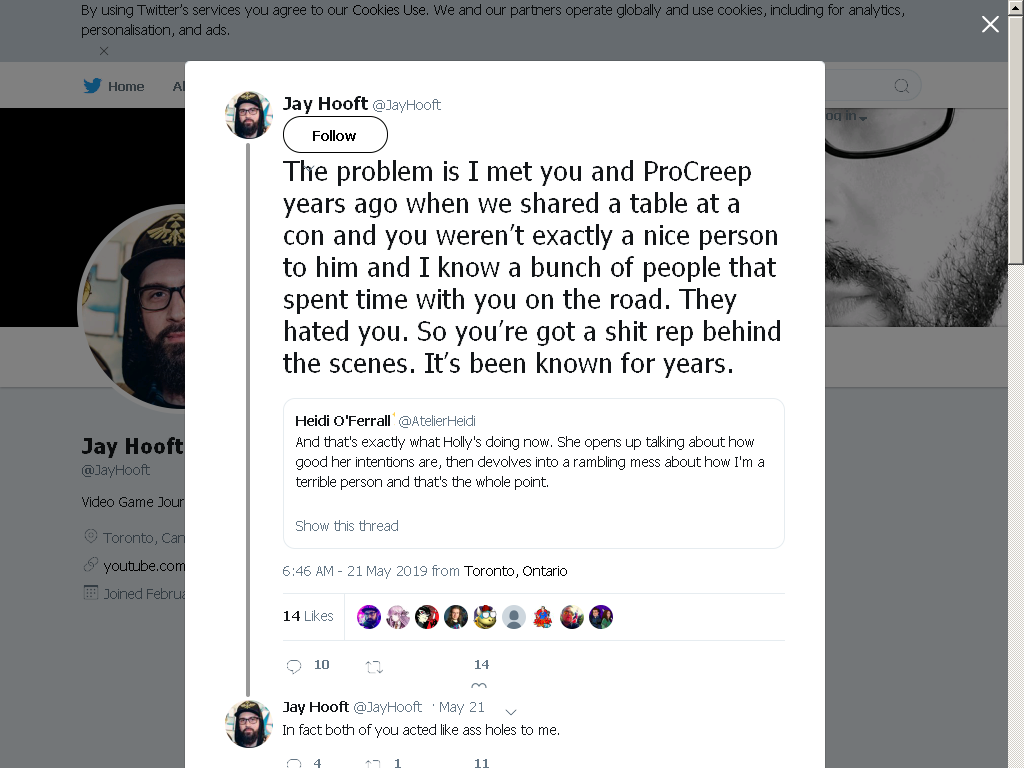1024x768 pixels.
Task: Click the retweet icon under main tweet
Action: click(x=374, y=667)
